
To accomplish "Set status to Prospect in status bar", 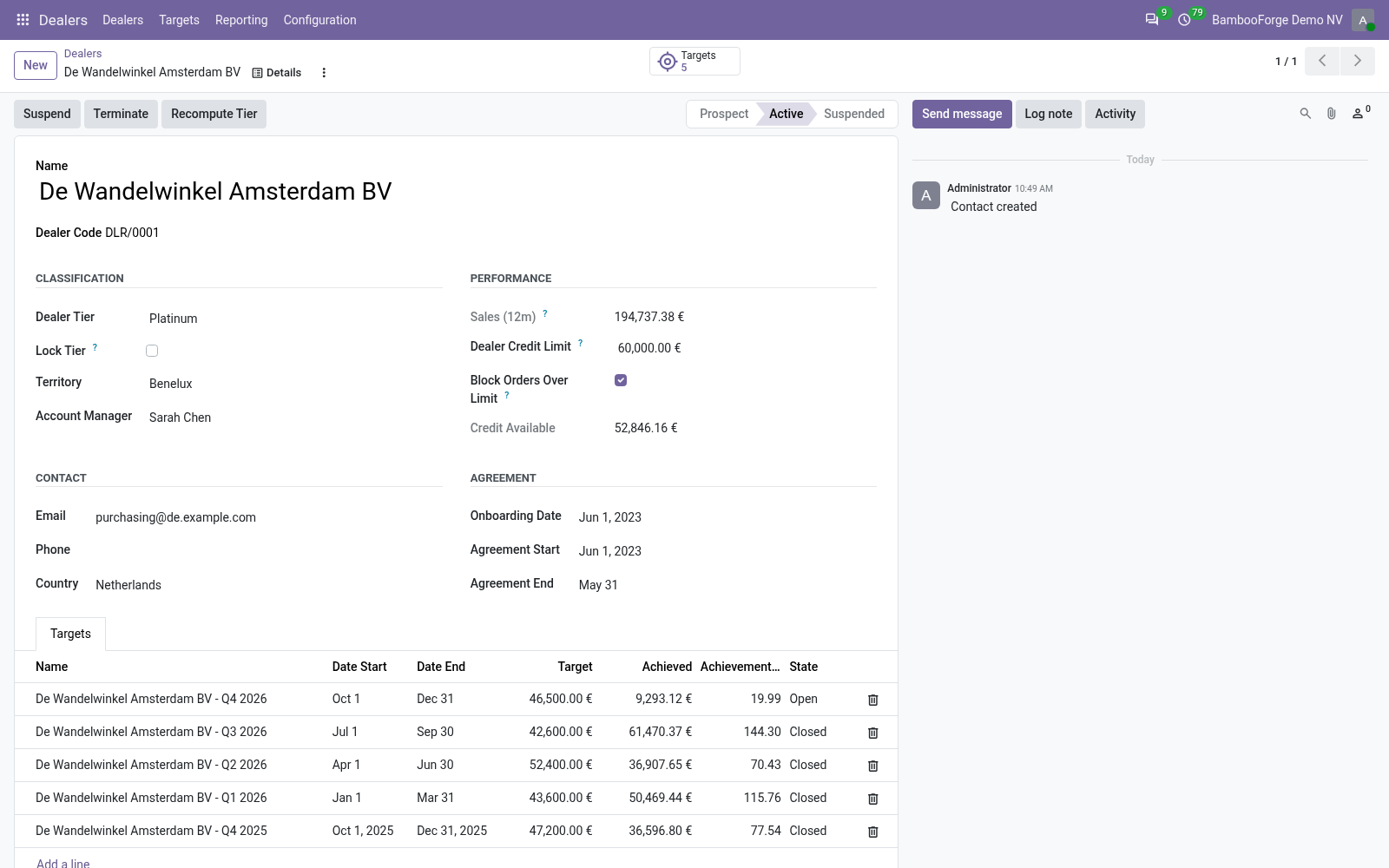I will click(x=723, y=114).
